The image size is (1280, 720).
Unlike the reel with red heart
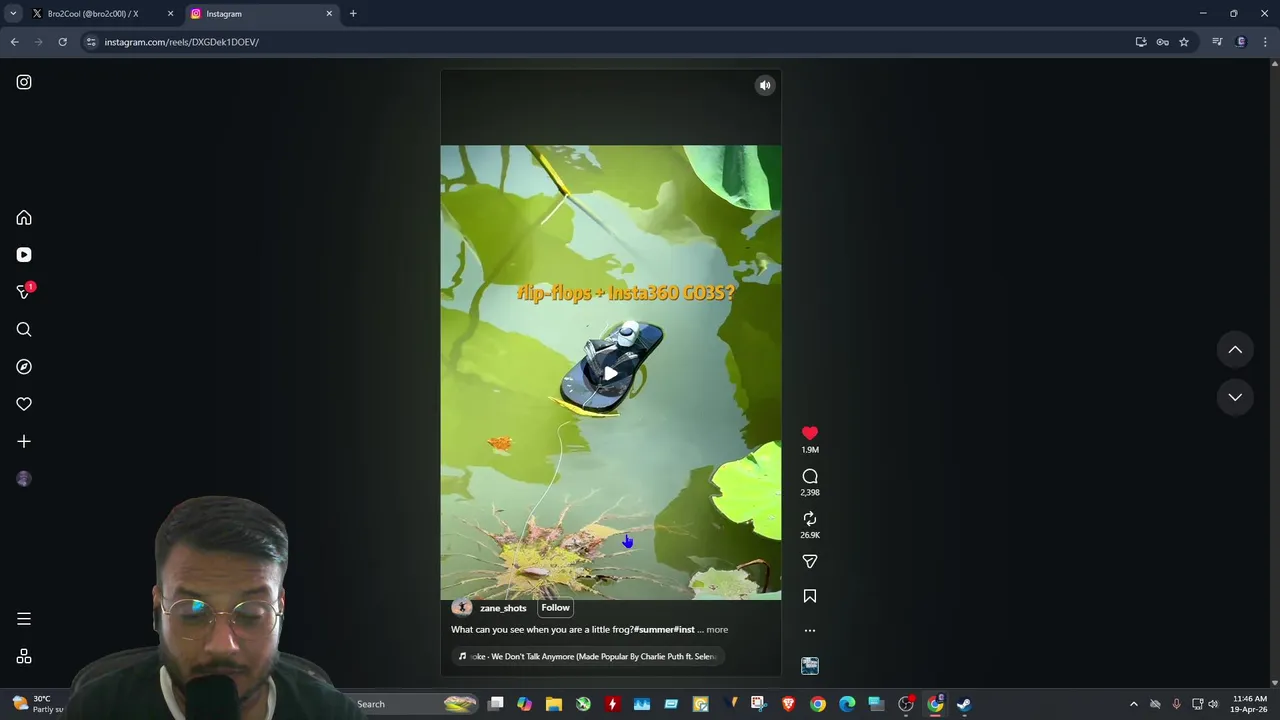click(x=810, y=433)
